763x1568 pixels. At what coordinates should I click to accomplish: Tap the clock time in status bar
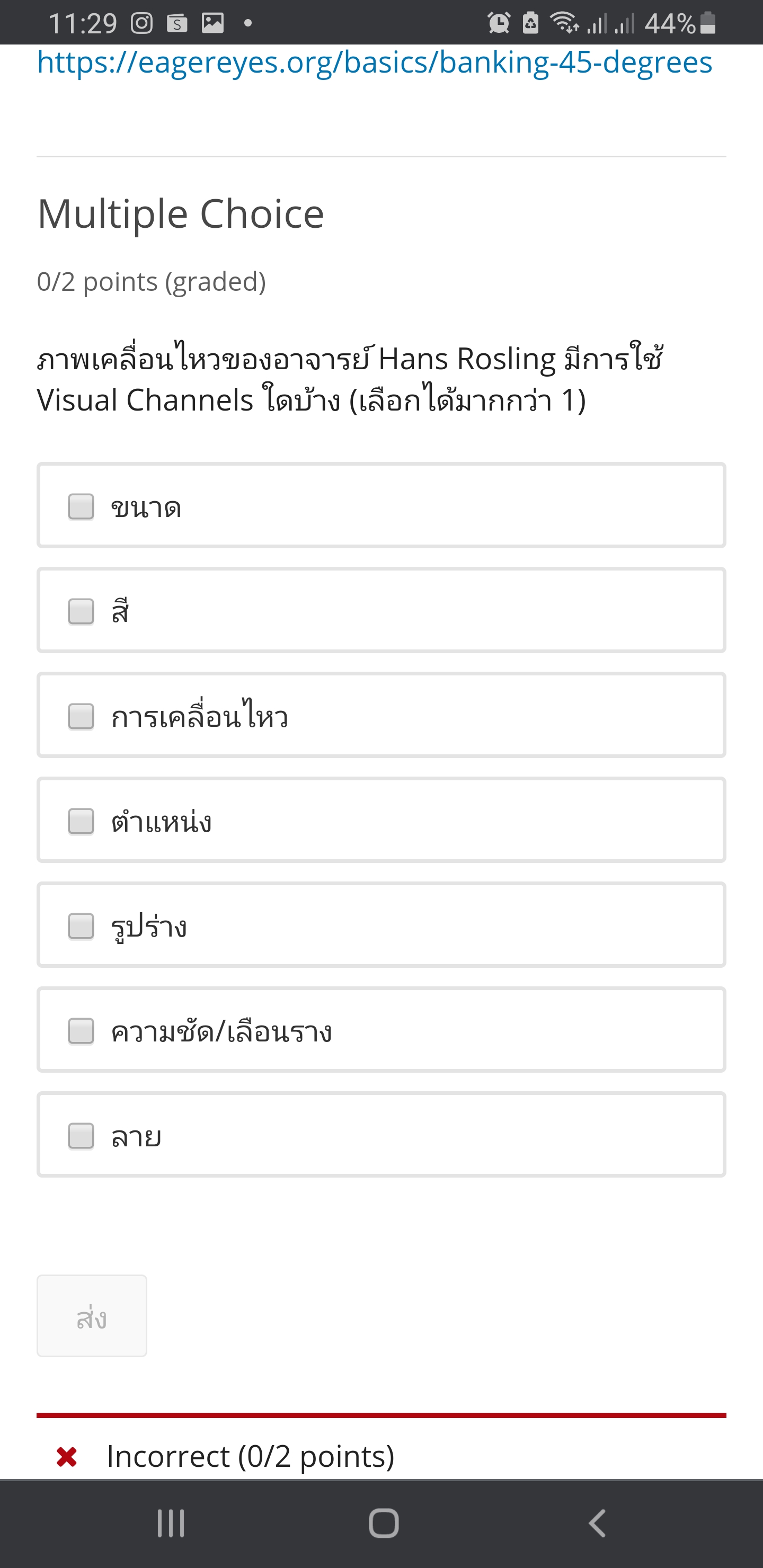tap(82, 24)
